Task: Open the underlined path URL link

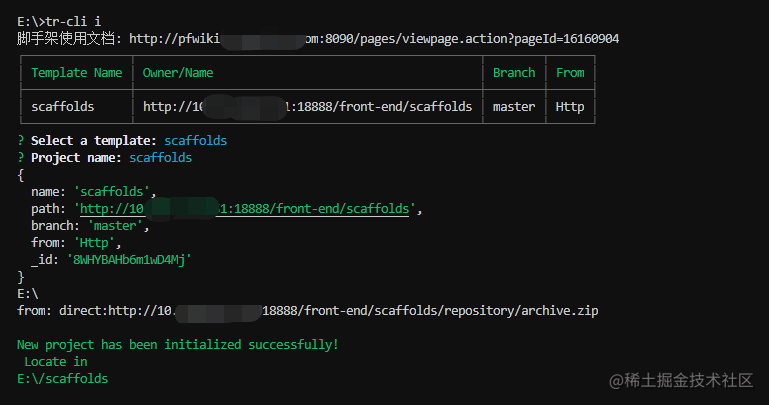Action: [244, 209]
